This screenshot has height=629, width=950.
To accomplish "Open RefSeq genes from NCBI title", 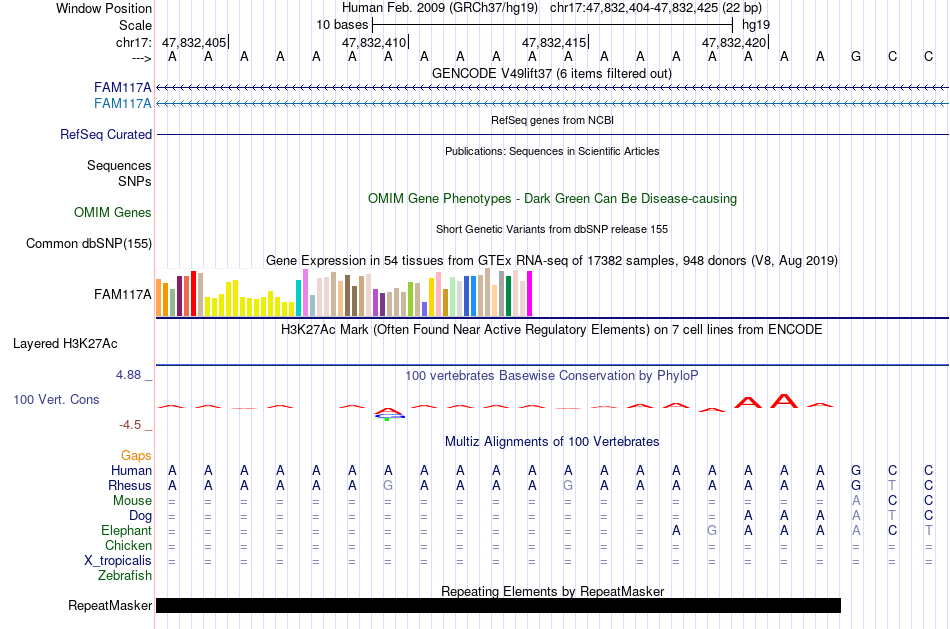I will pos(552,120).
